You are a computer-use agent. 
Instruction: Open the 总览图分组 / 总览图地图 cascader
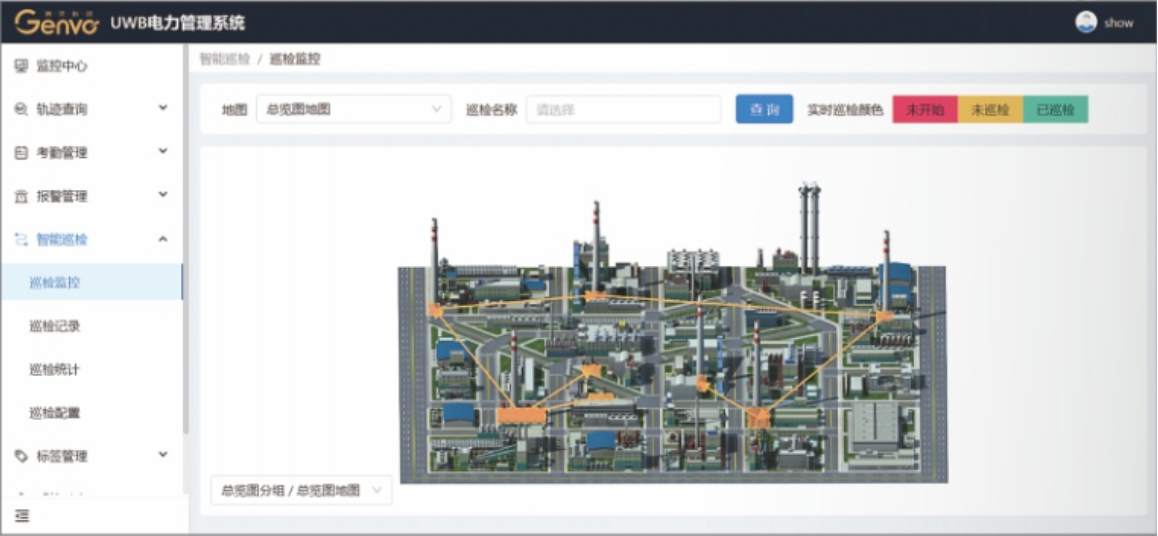click(x=301, y=490)
